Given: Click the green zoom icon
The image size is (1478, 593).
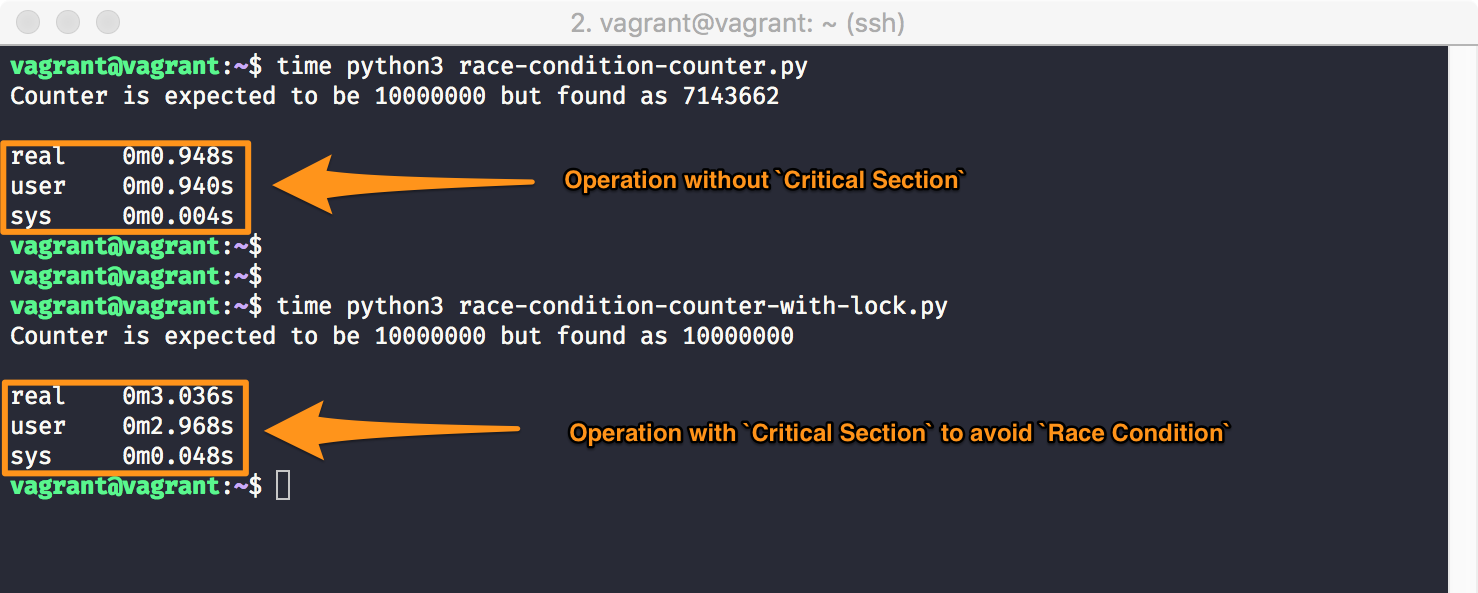Looking at the screenshot, I should tap(107, 20).
